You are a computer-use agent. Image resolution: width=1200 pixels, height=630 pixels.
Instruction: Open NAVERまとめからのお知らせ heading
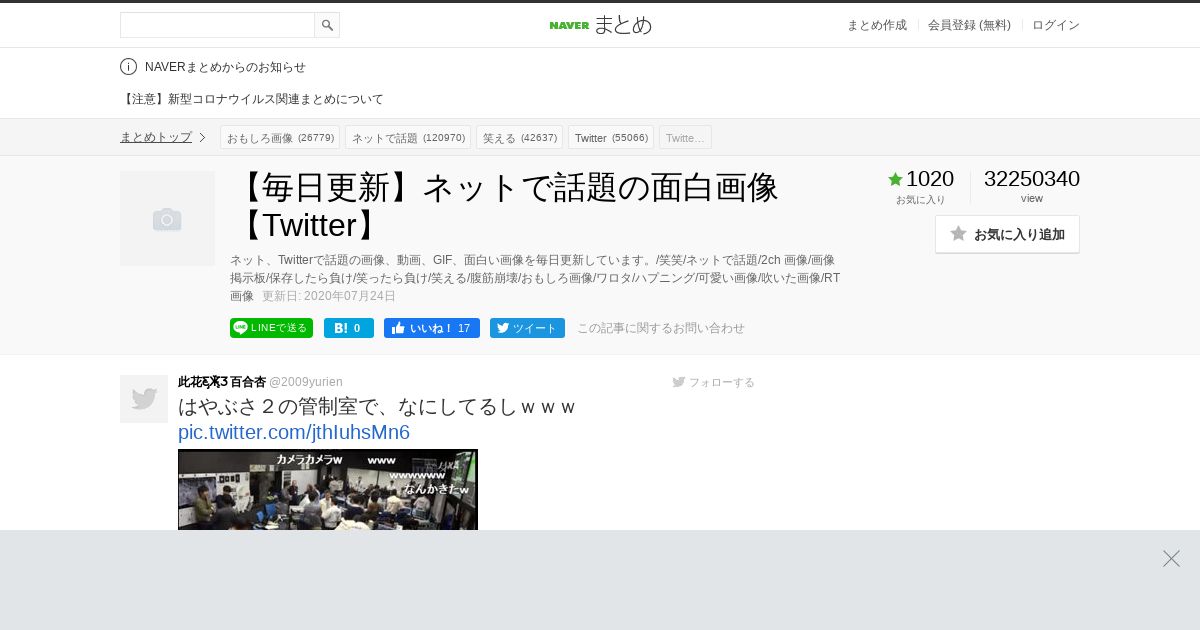225,67
